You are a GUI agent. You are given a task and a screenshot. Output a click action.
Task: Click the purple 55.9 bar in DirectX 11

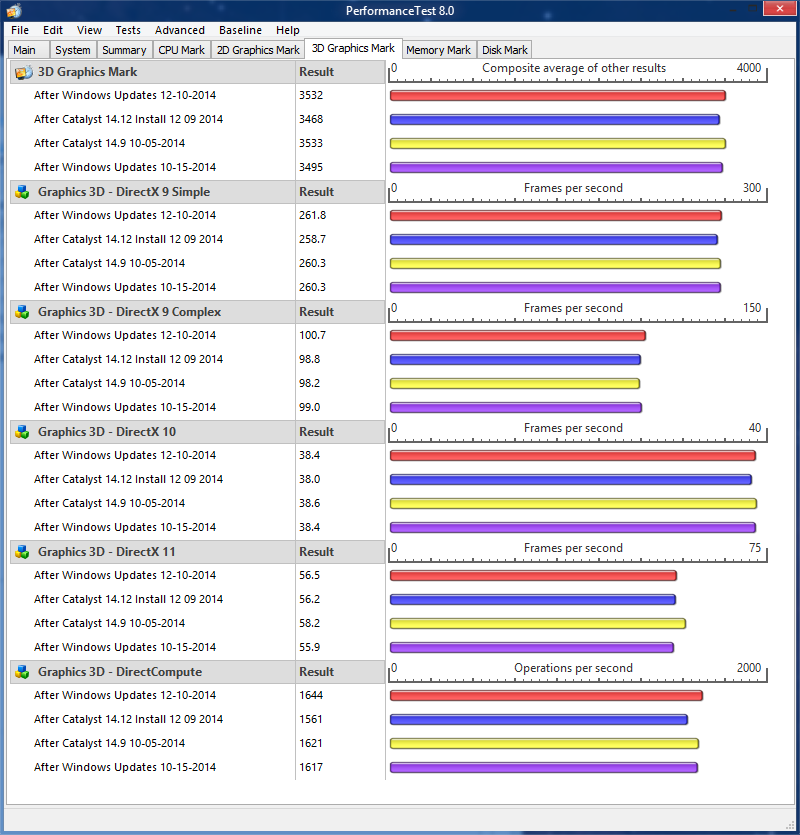(532, 647)
